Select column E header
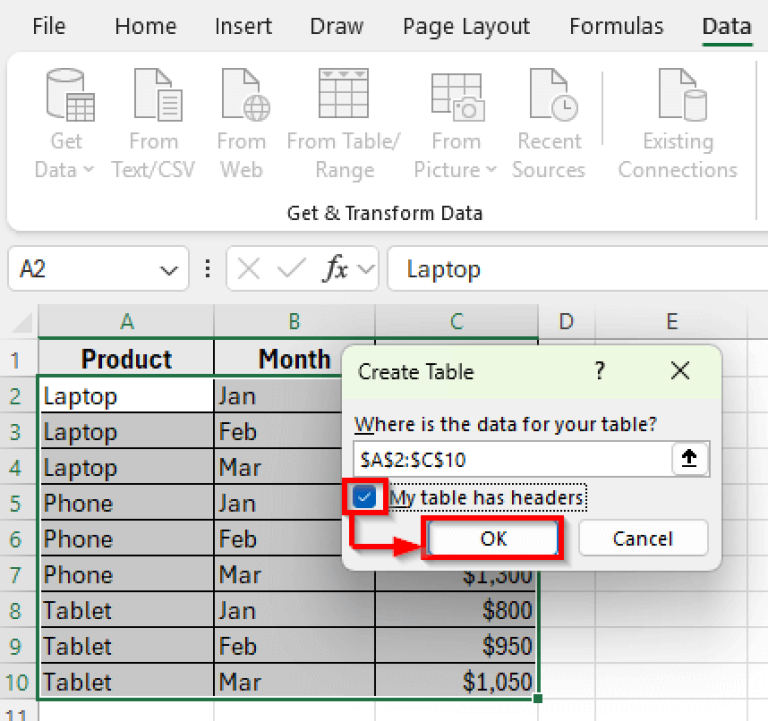768x721 pixels. [672, 321]
